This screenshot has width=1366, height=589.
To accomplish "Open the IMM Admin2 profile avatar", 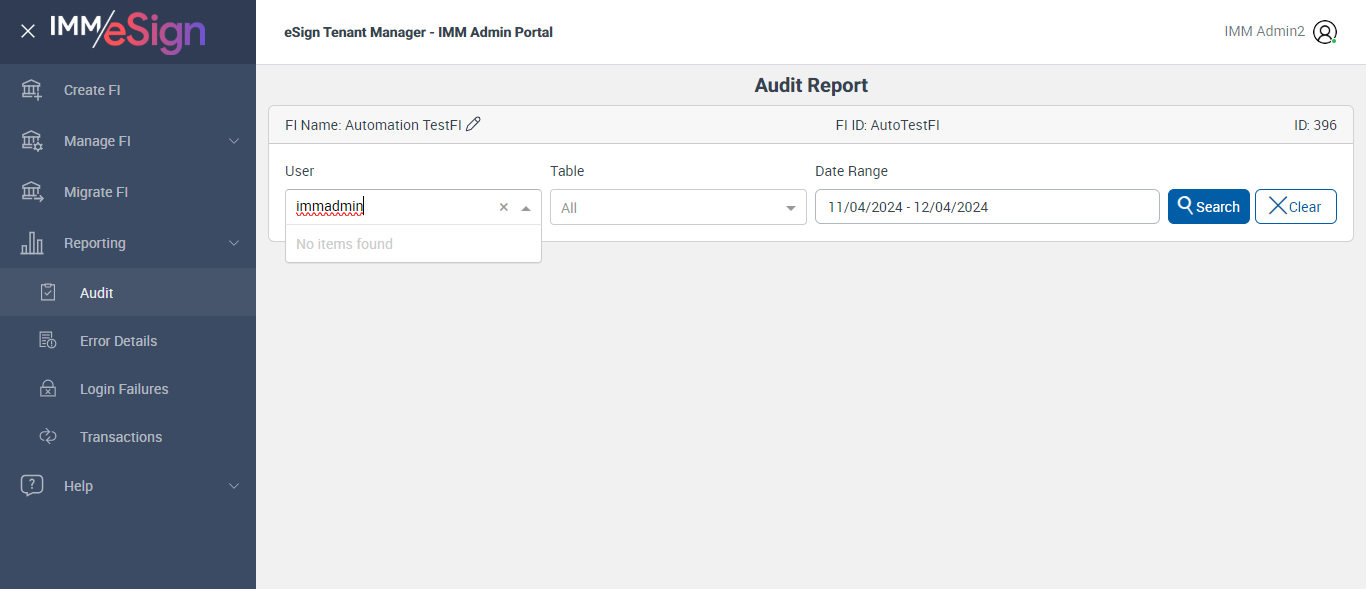I will [x=1325, y=32].
